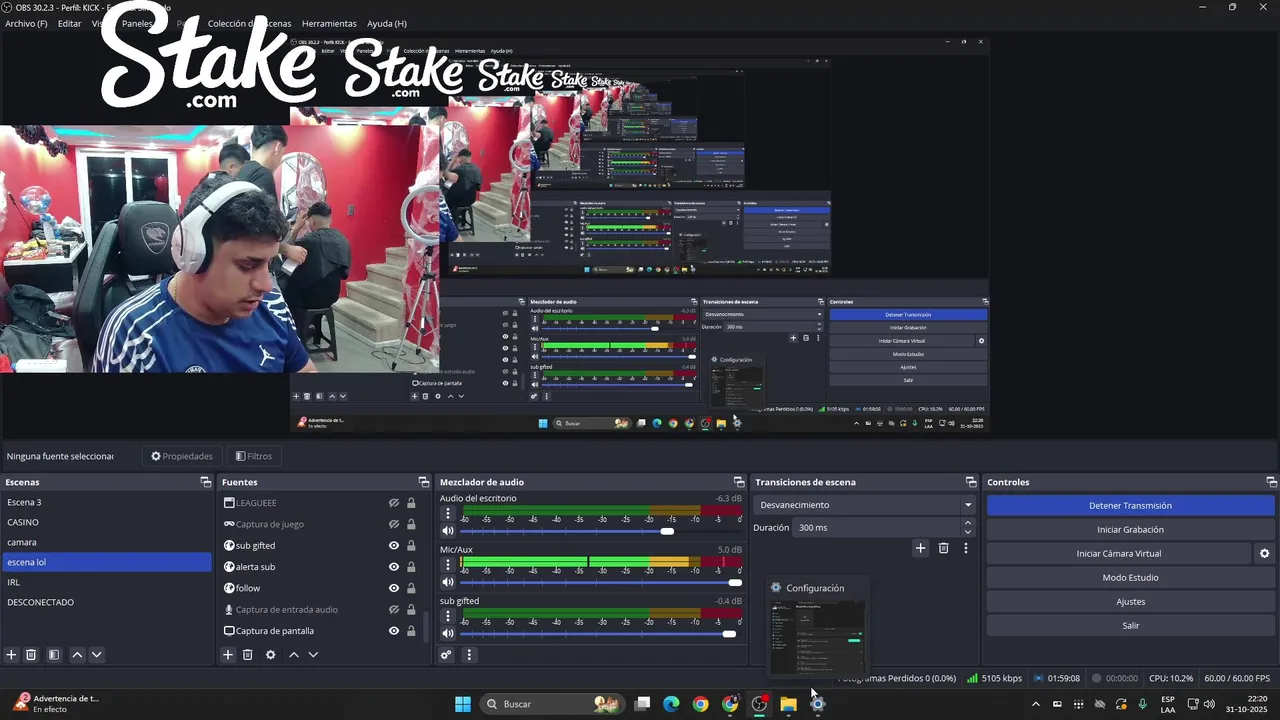Delete selected source with trash icon
The height and width of the screenshot is (720, 1280).
tap(248, 655)
